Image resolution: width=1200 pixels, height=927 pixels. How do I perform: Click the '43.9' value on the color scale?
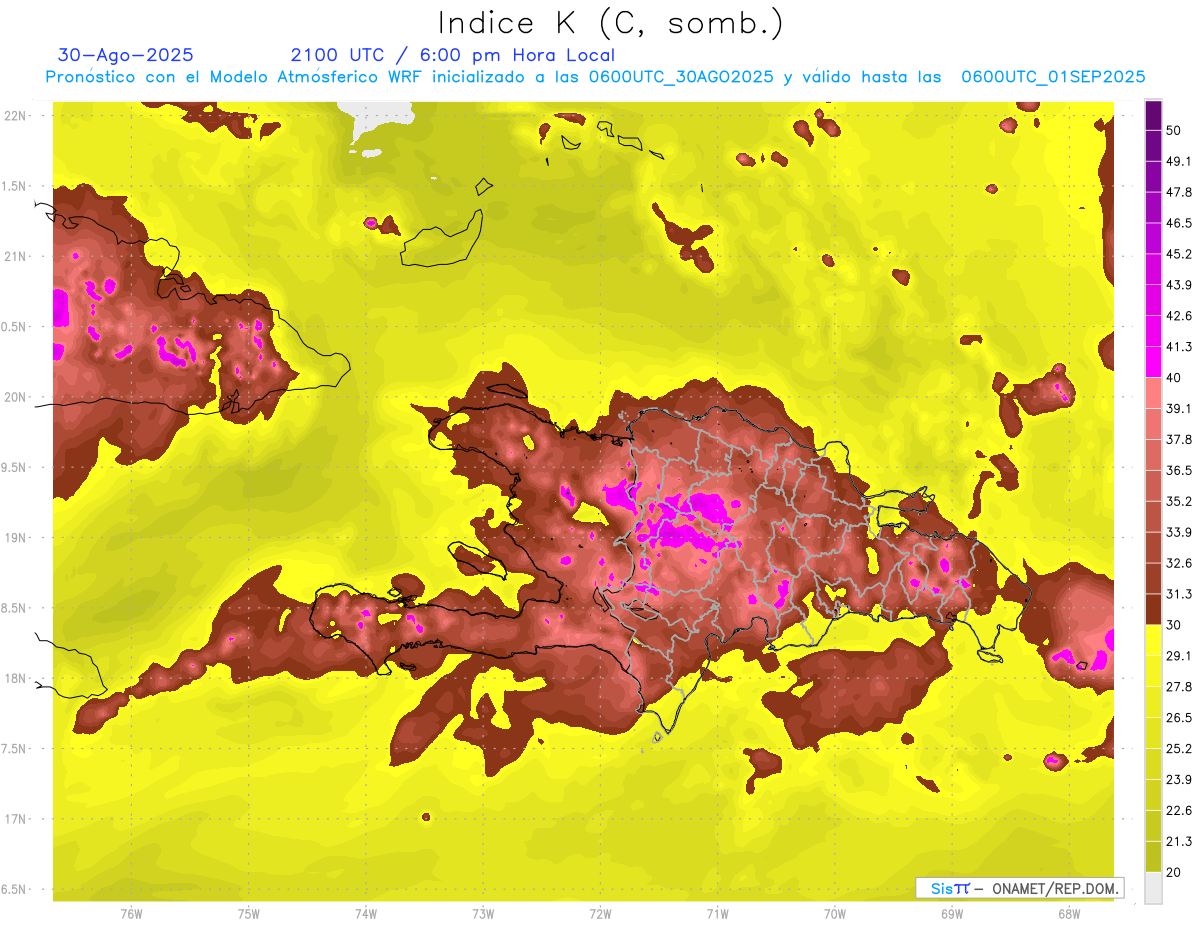pos(1179,285)
